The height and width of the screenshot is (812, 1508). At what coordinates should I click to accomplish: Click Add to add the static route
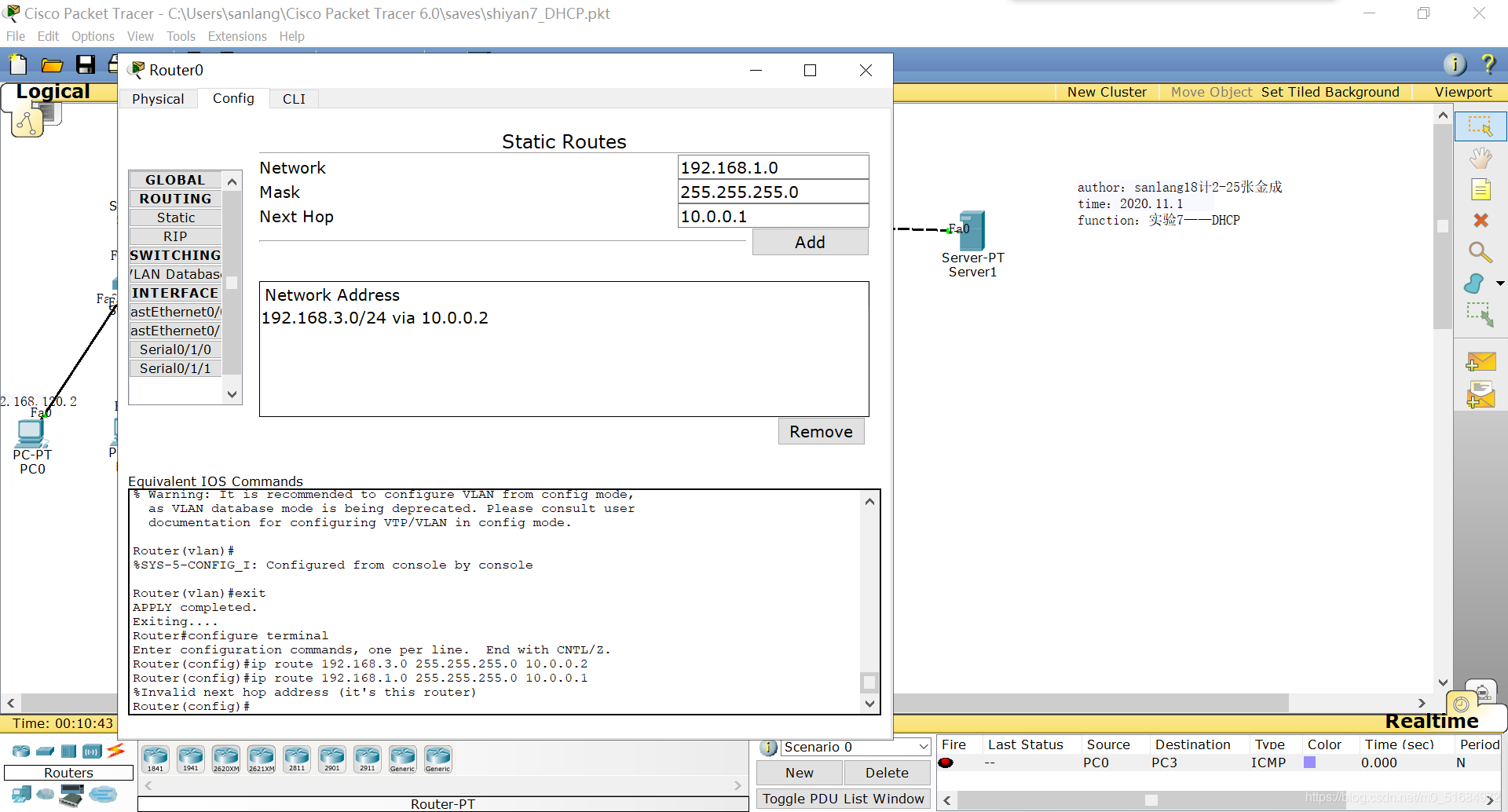click(x=810, y=242)
